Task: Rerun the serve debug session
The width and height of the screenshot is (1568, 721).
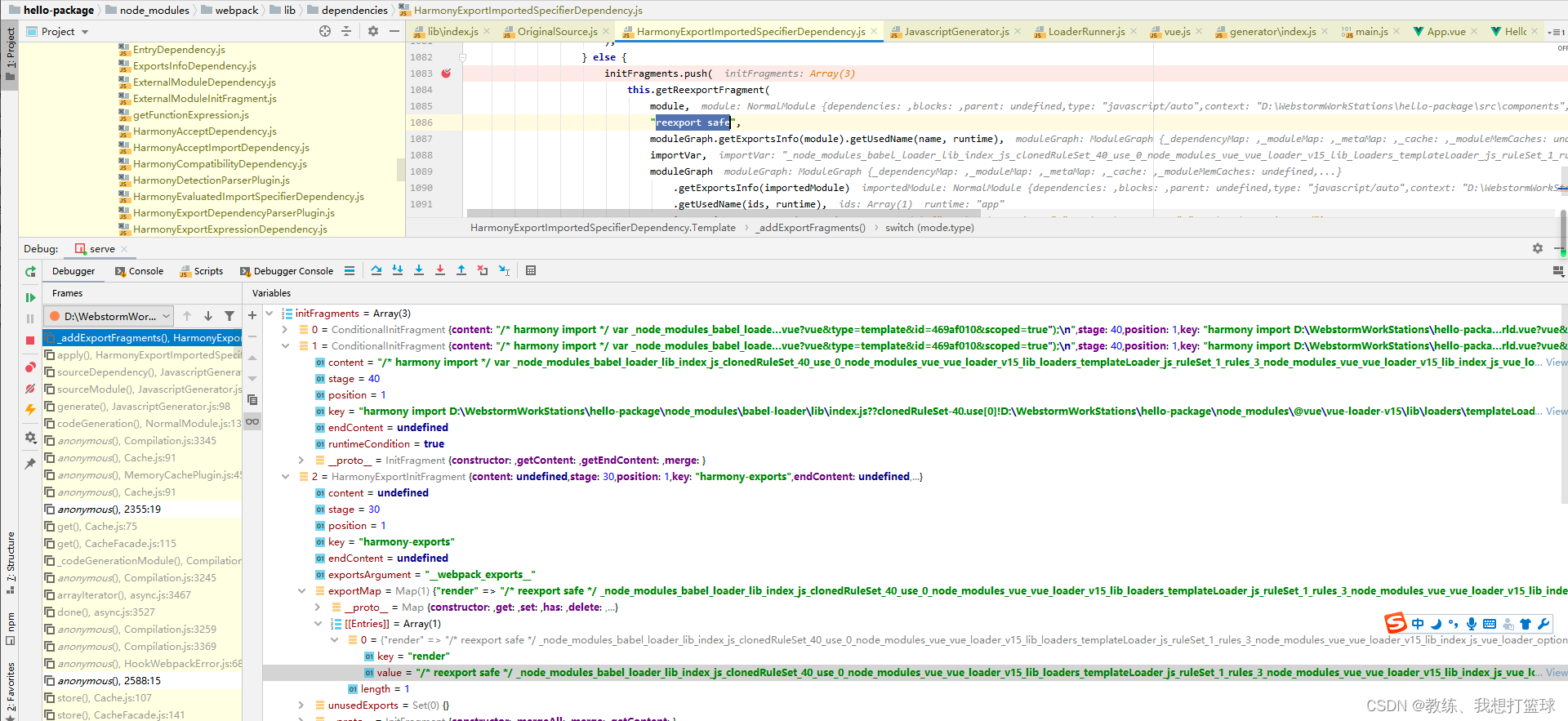Action: coord(30,272)
